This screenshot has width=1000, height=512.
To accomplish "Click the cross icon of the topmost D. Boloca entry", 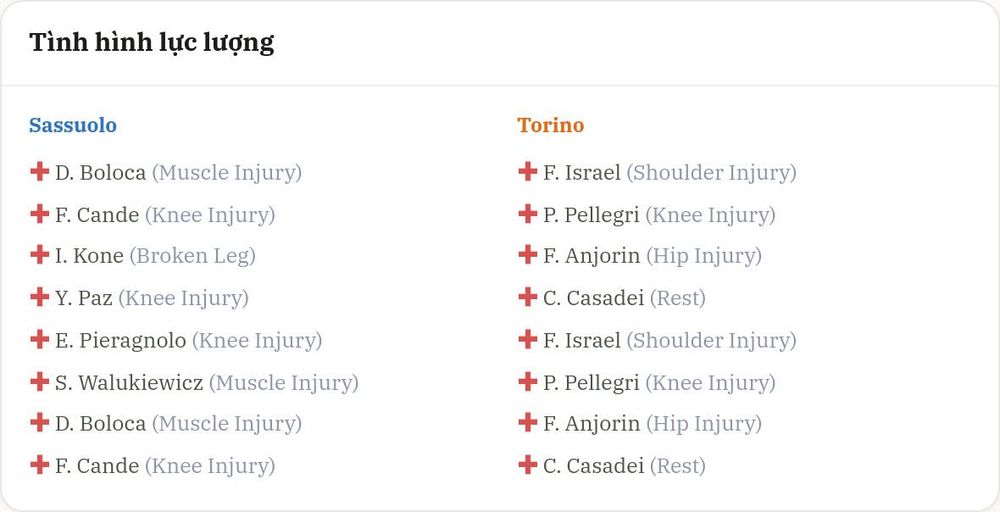I will coord(40,172).
